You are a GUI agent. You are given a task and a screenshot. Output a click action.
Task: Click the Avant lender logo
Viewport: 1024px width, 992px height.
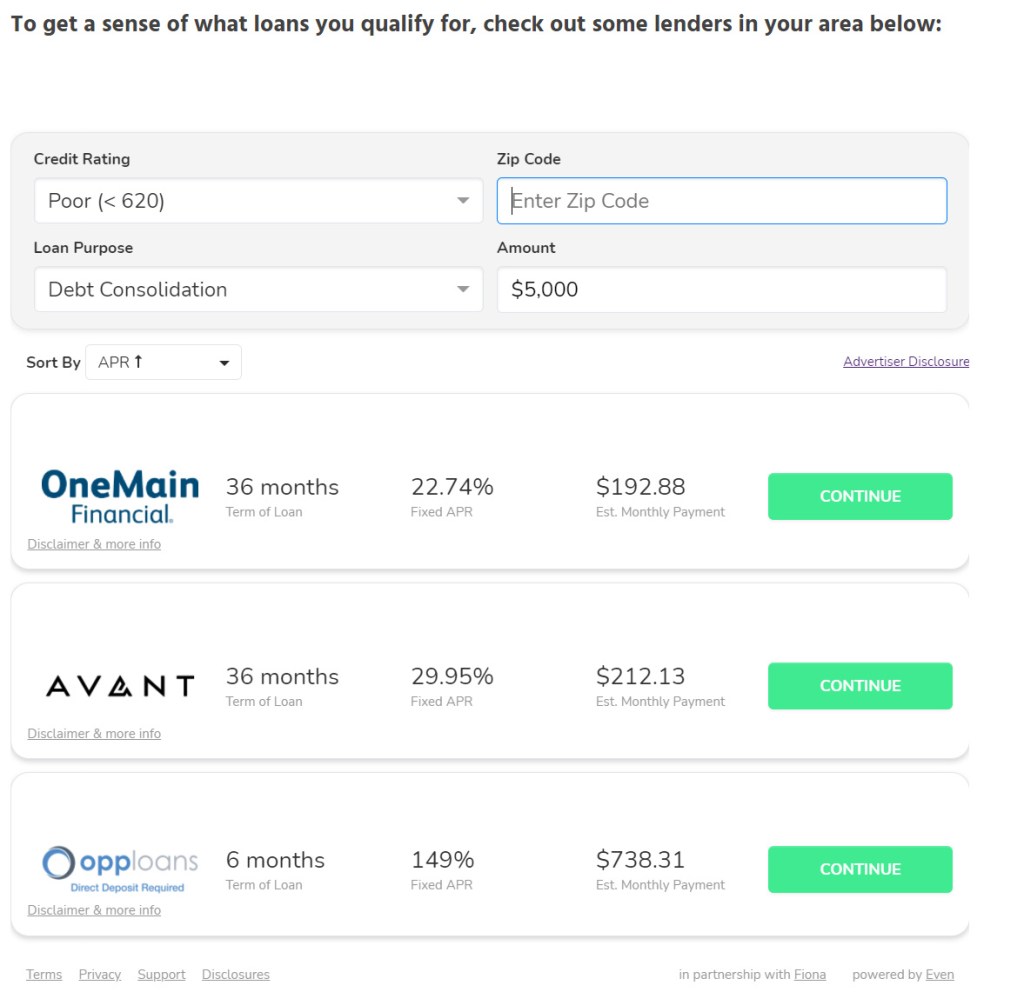point(120,686)
